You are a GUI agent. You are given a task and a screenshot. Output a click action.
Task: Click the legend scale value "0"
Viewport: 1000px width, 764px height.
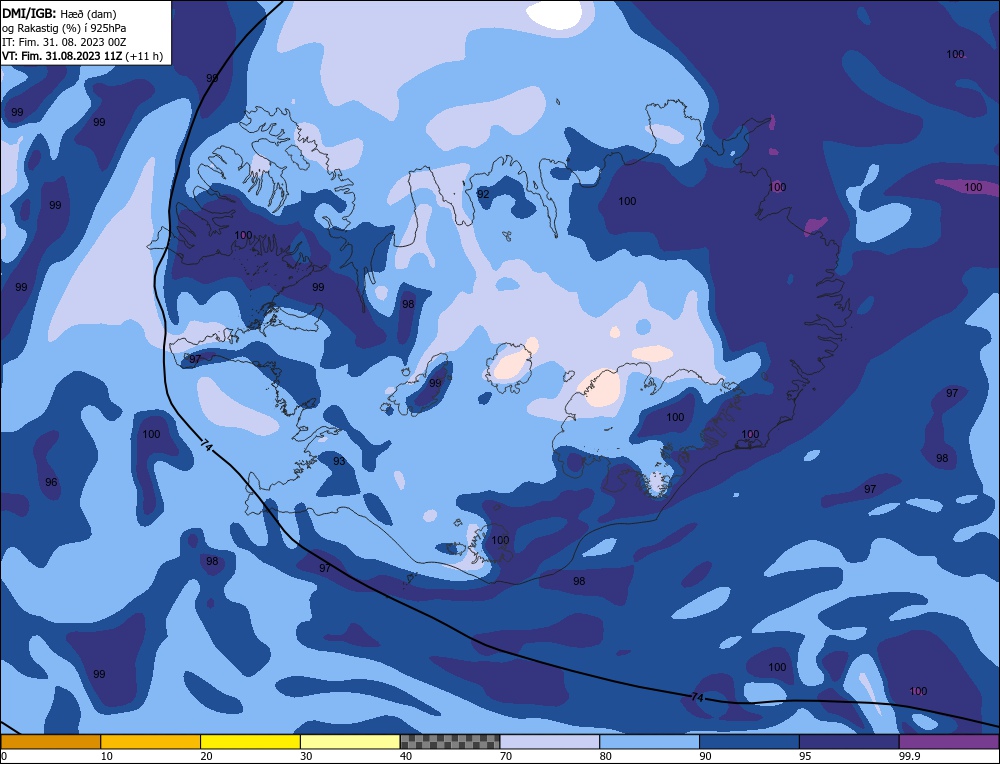coord(4,756)
